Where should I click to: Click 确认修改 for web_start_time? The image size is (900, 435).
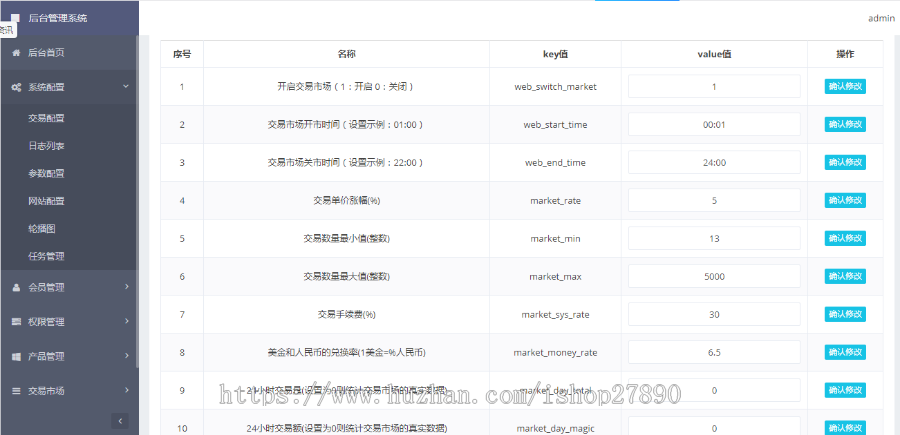(x=845, y=125)
